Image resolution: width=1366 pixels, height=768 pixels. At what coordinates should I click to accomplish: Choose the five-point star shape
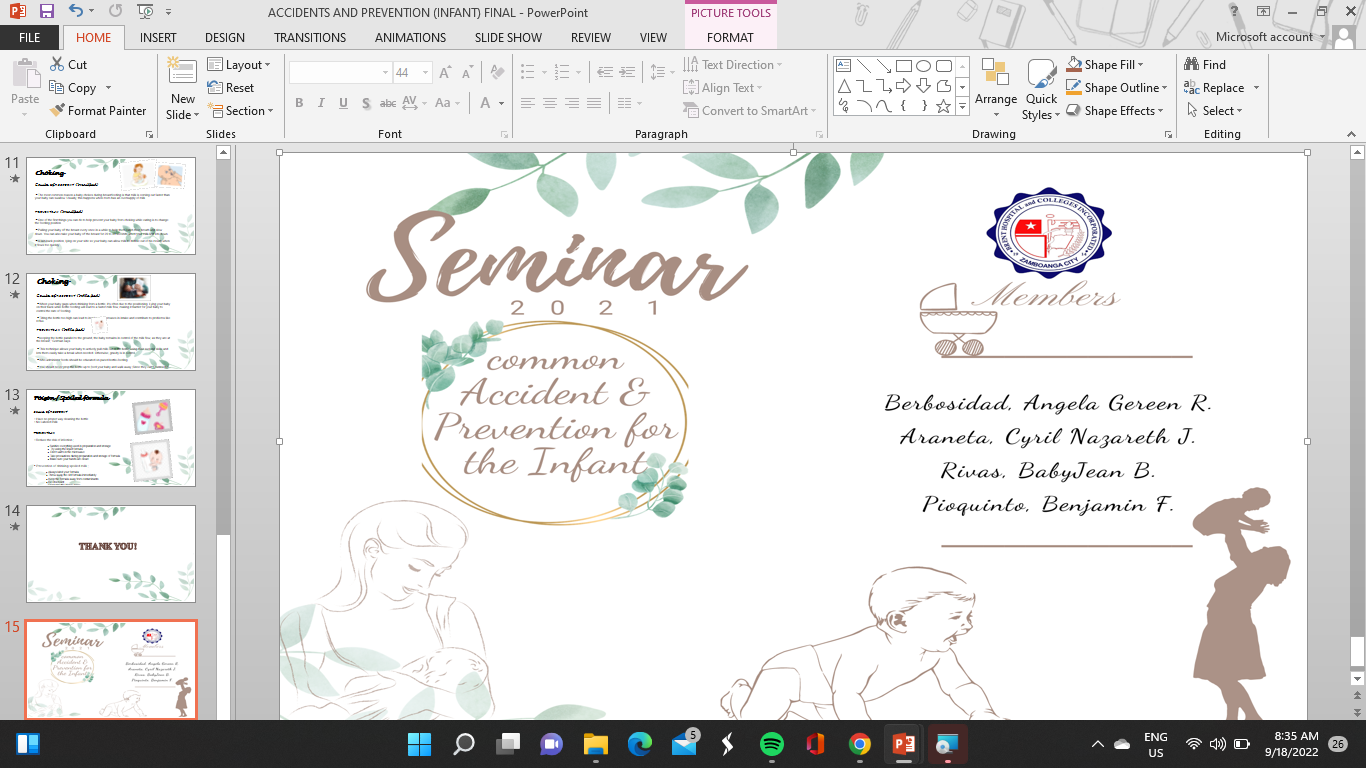point(944,106)
